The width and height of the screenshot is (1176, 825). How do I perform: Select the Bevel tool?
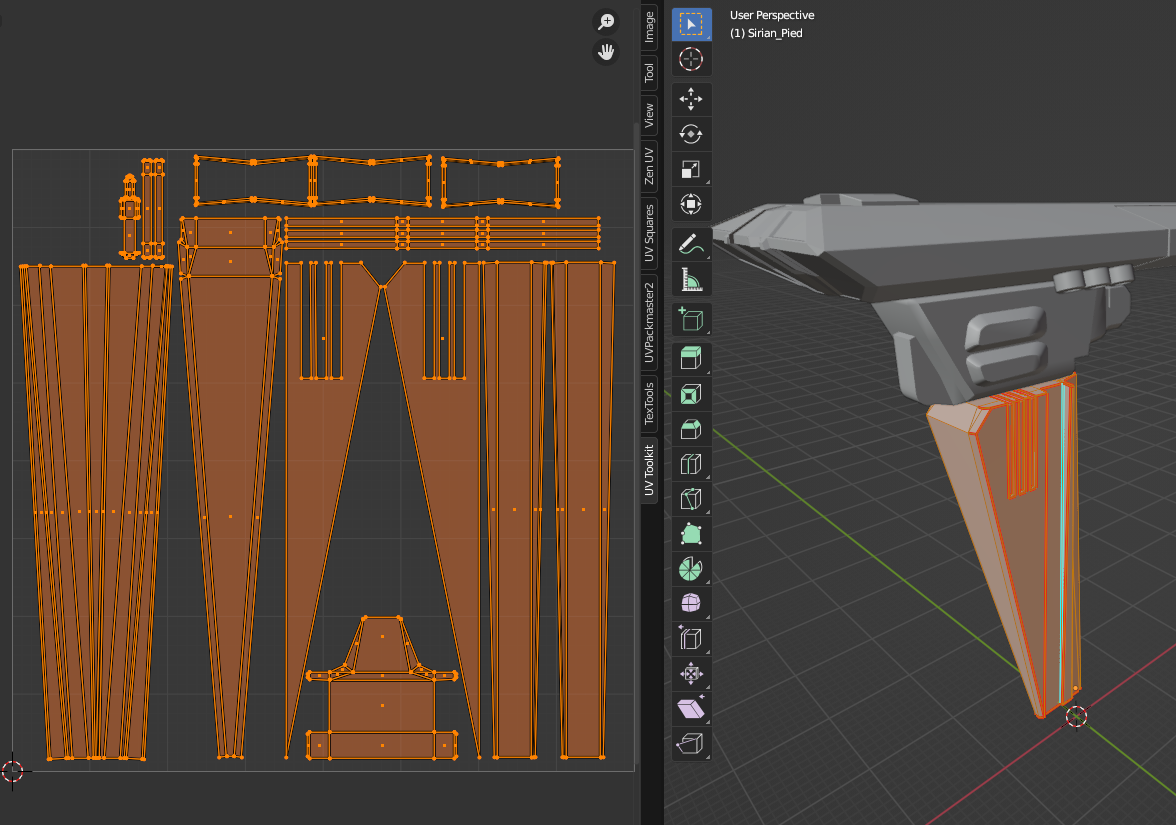tap(691, 429)
